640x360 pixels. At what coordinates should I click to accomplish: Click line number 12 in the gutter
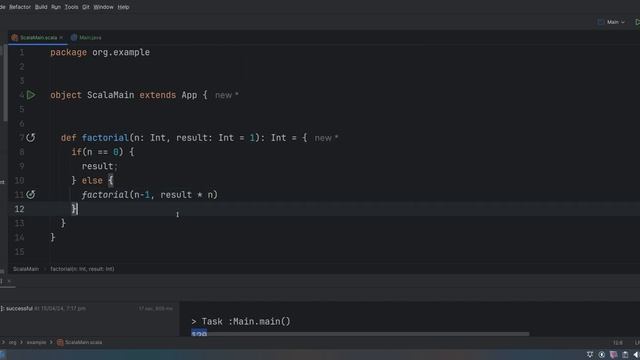point(19,209)
